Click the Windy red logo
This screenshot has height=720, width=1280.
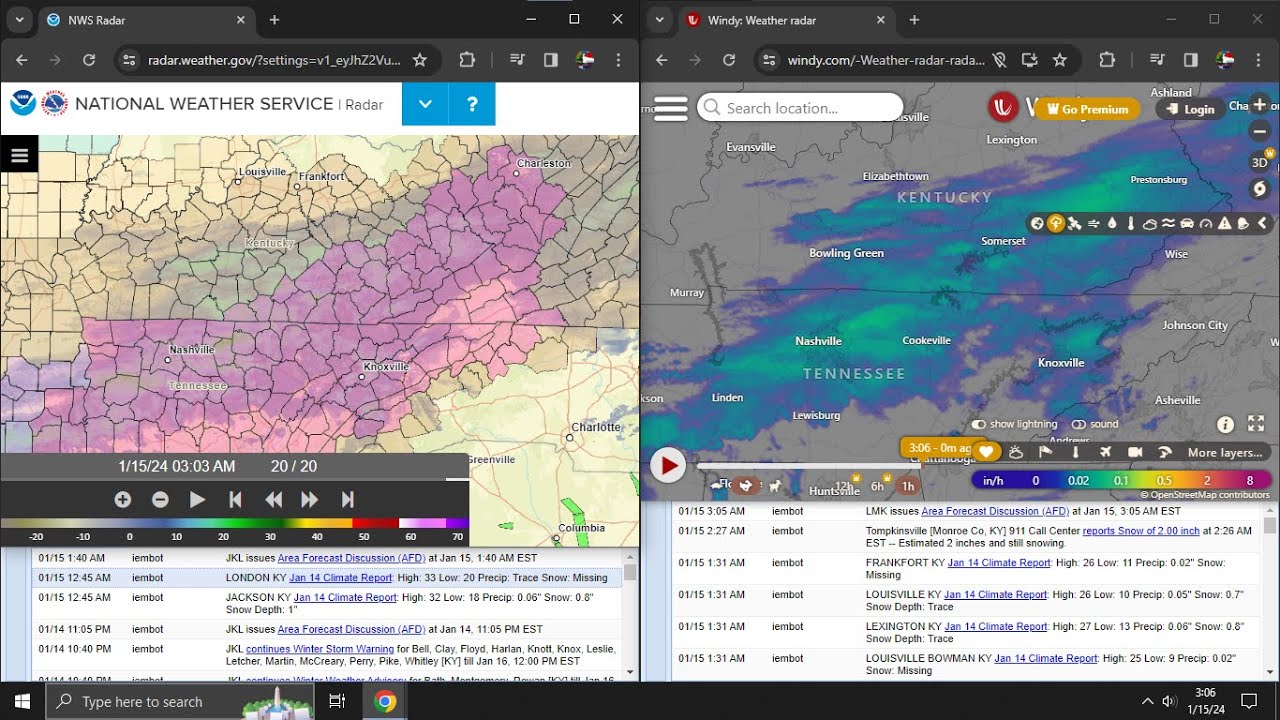(1004, 107)
